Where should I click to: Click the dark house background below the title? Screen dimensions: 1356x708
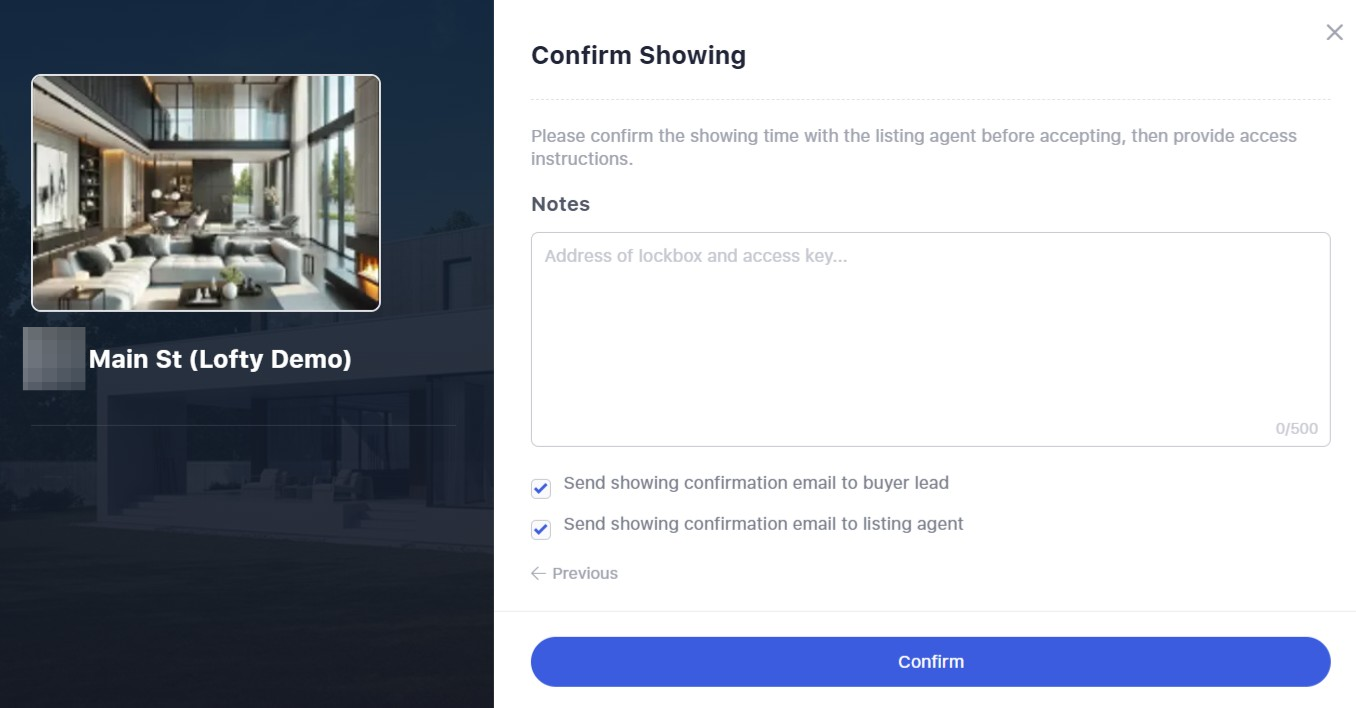[246, 560]
